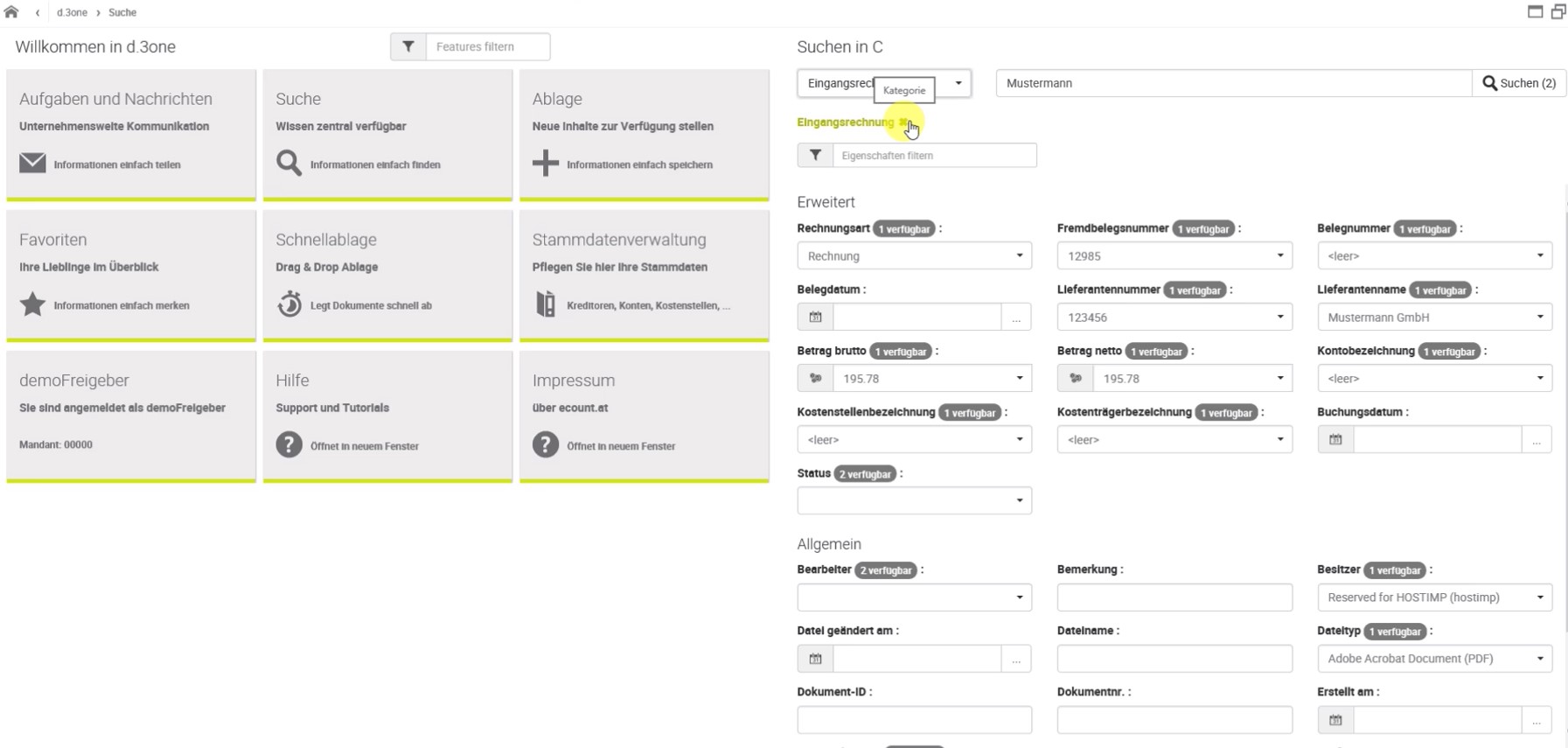The image size is (1568, 748).
Task: Expand the Fremdbelegsnummer dropdown 12985
Action: pos(1174,255)
